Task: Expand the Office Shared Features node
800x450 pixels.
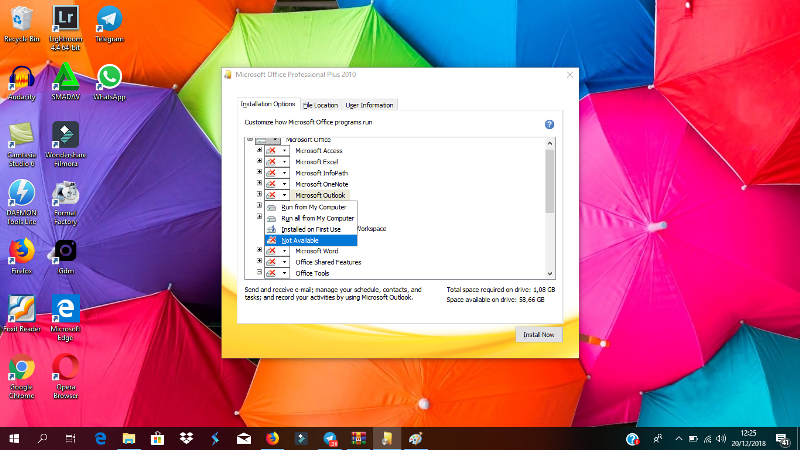Action: (x=259, y=261)
